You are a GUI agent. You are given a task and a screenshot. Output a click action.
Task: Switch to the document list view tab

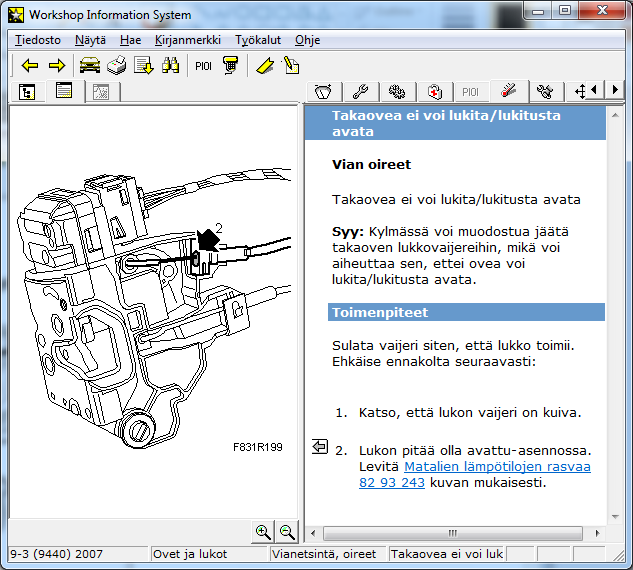pyautogui.click(x=64, y=90)
